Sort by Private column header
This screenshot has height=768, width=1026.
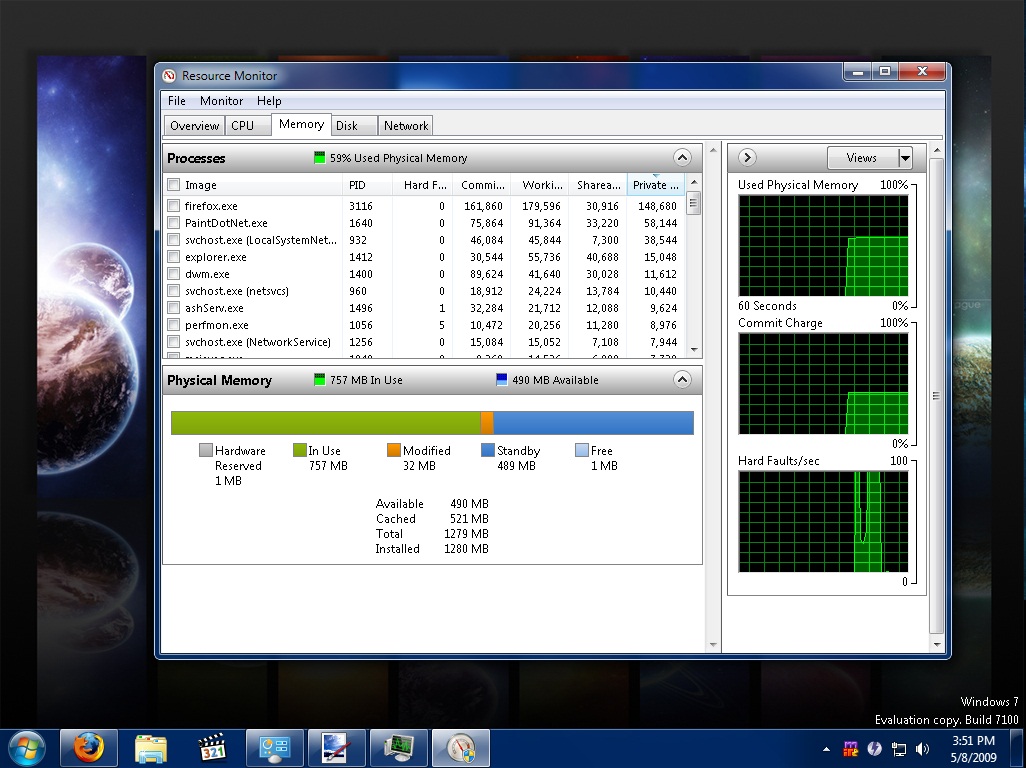click(656, 185)
